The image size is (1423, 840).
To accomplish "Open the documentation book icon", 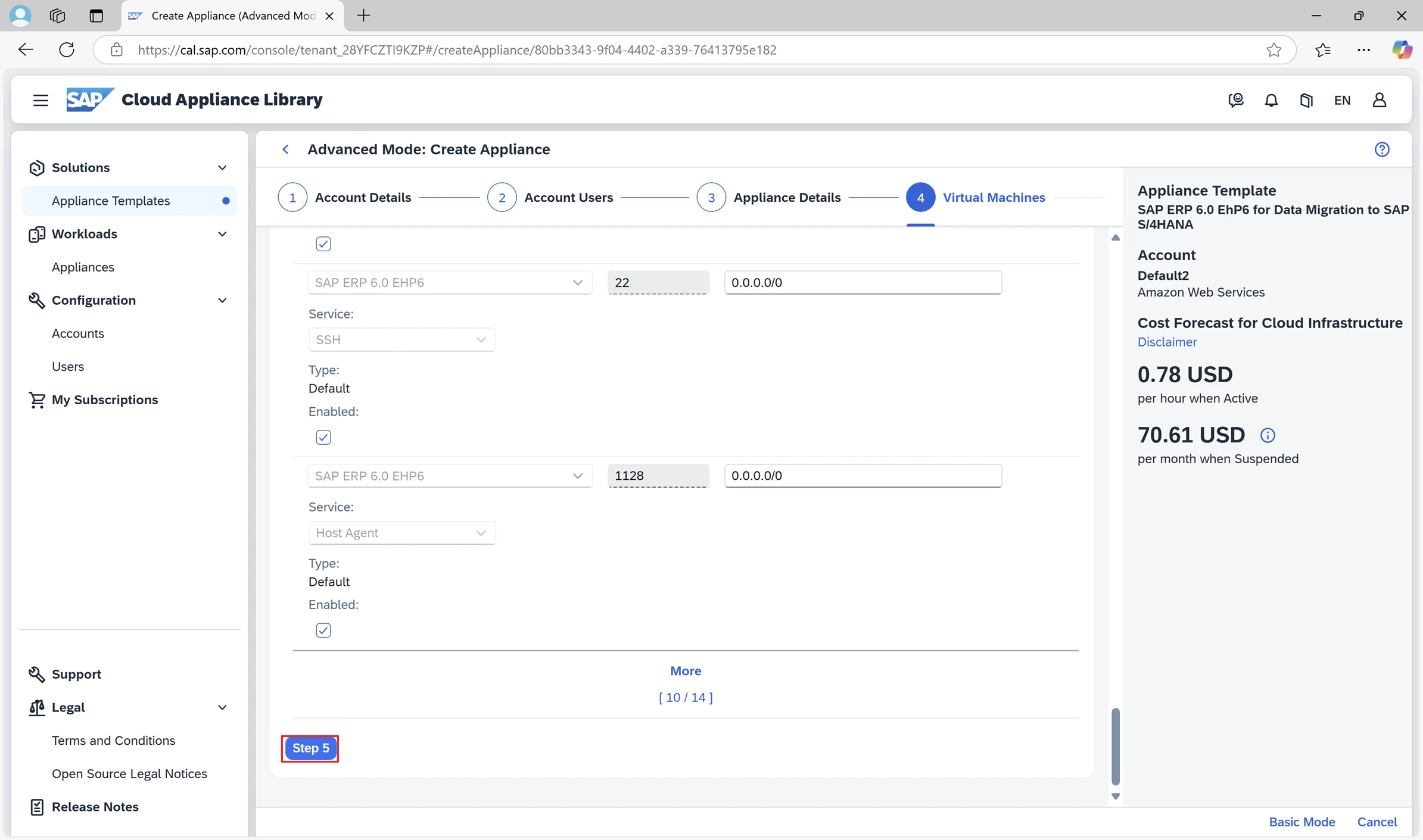I will (x=1306, y=100).
